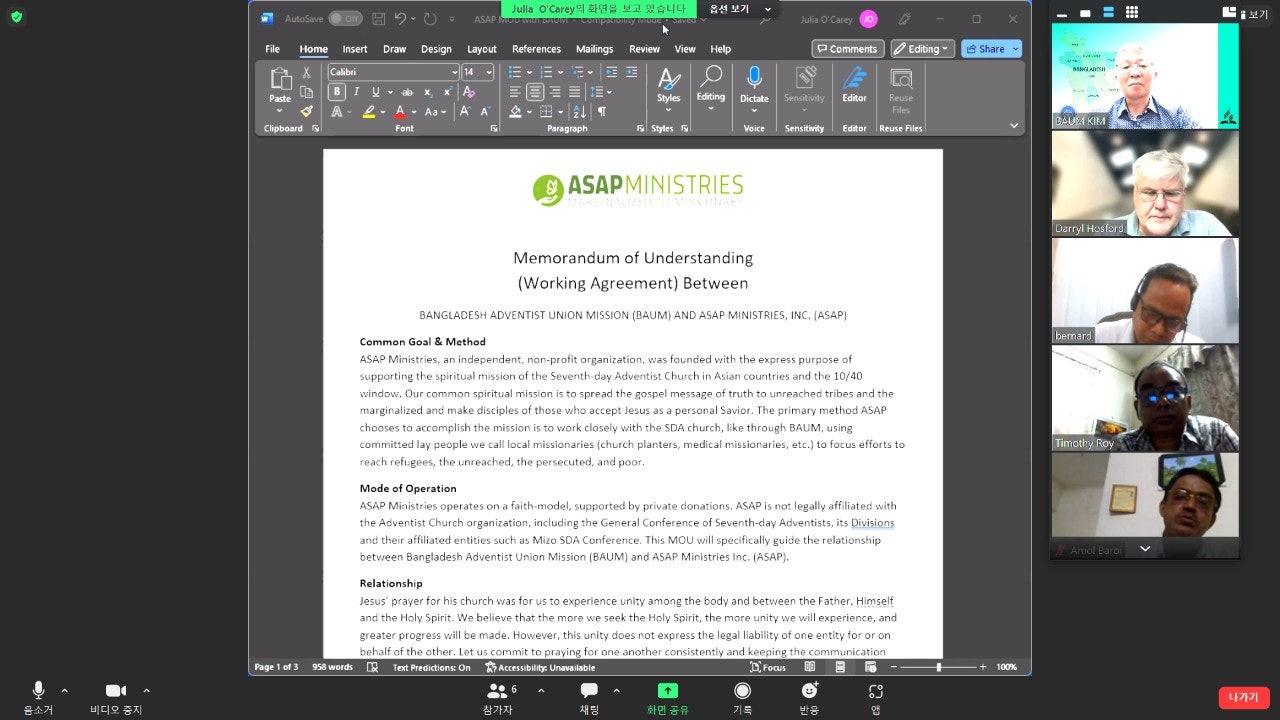1280x720 pixels.
Task: Click the Undo arrow in title bar
Action: point(400,19)
